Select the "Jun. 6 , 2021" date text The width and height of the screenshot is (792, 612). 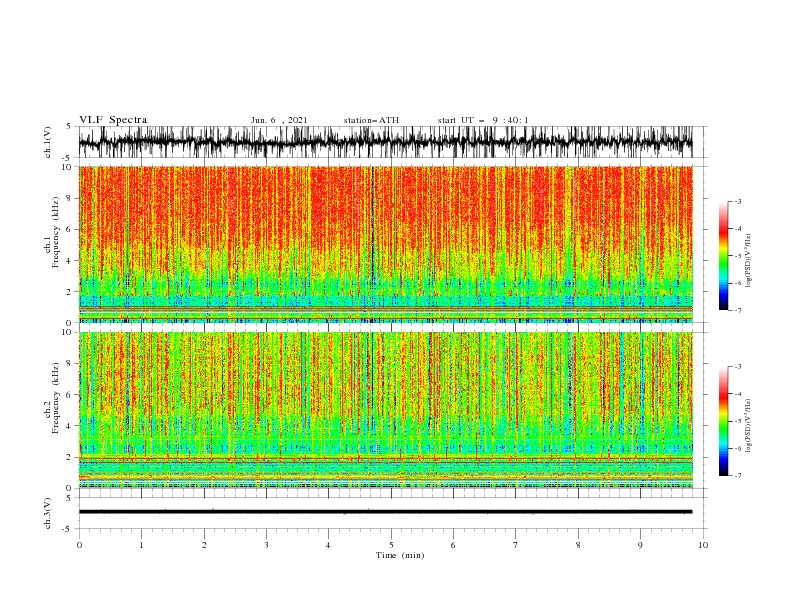[x=279, y=120]
